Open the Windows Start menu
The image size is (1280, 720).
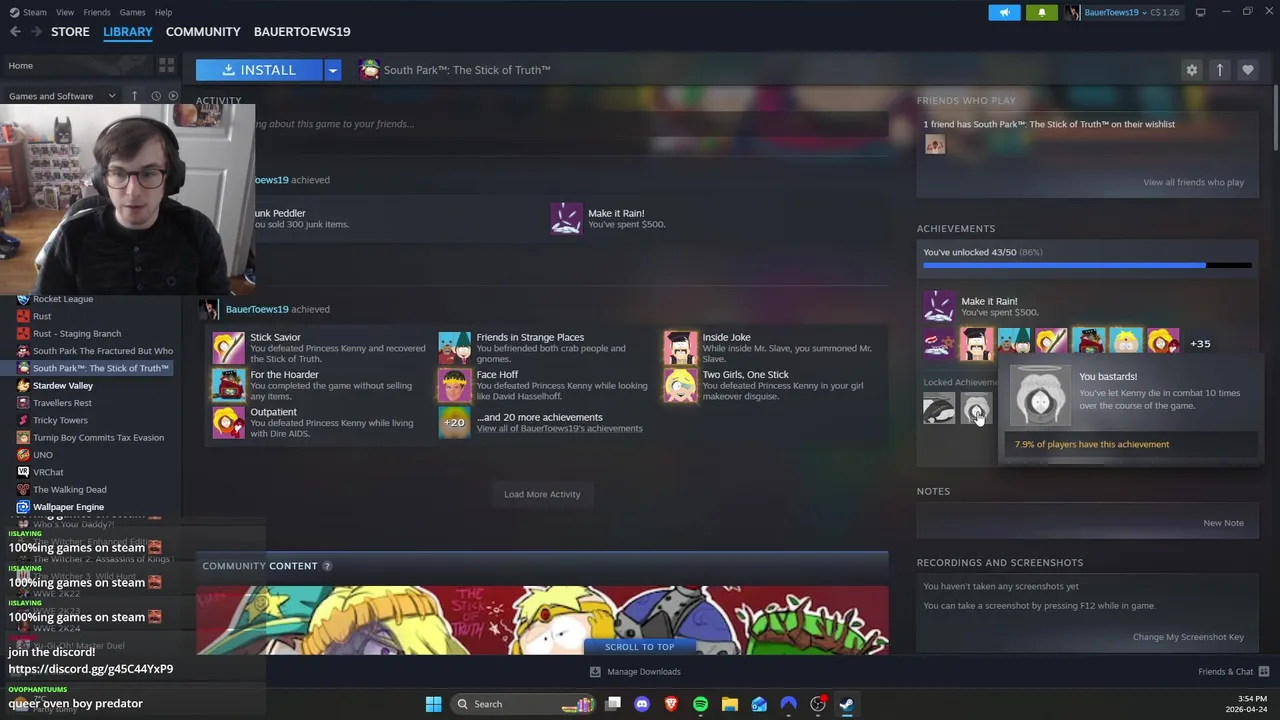433,704
